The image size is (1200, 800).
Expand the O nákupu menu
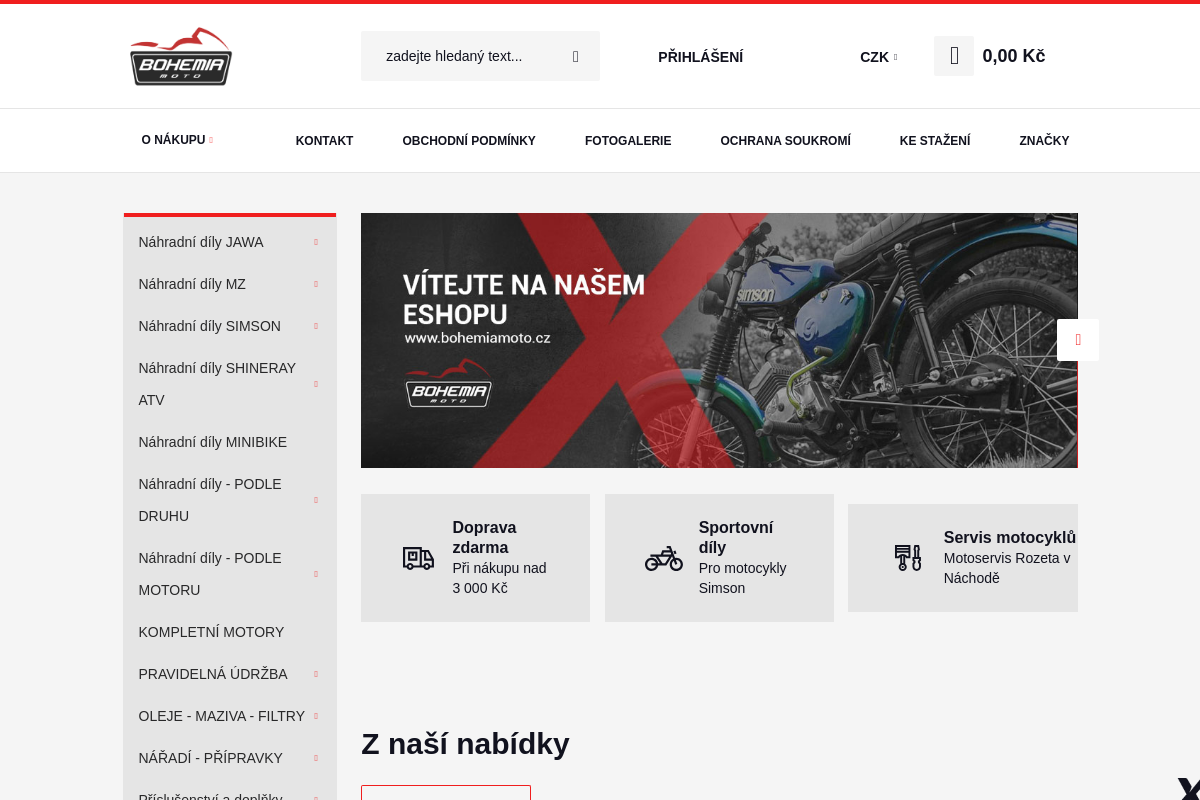pos(177,140)
